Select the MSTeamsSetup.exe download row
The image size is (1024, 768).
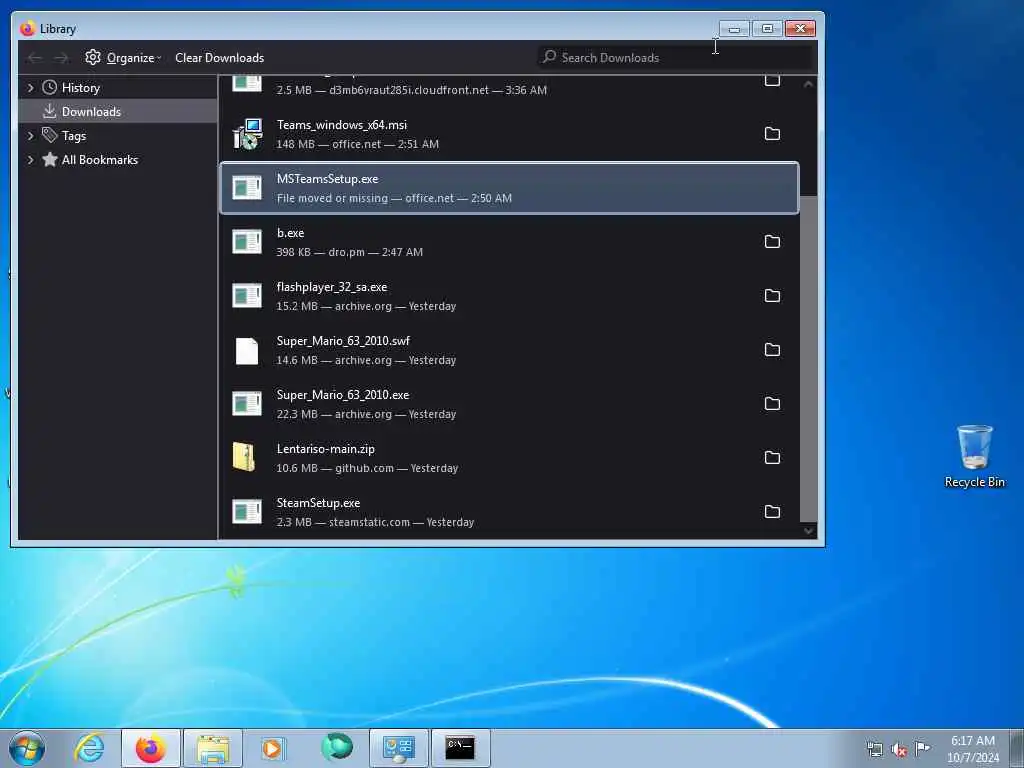click(509, 188)
